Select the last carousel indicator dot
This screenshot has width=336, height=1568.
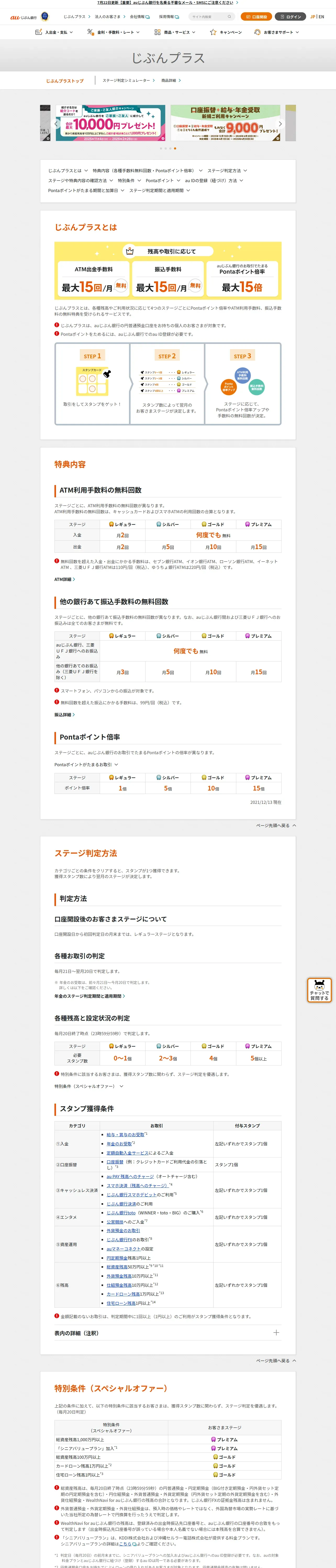(x=175, y=148)
